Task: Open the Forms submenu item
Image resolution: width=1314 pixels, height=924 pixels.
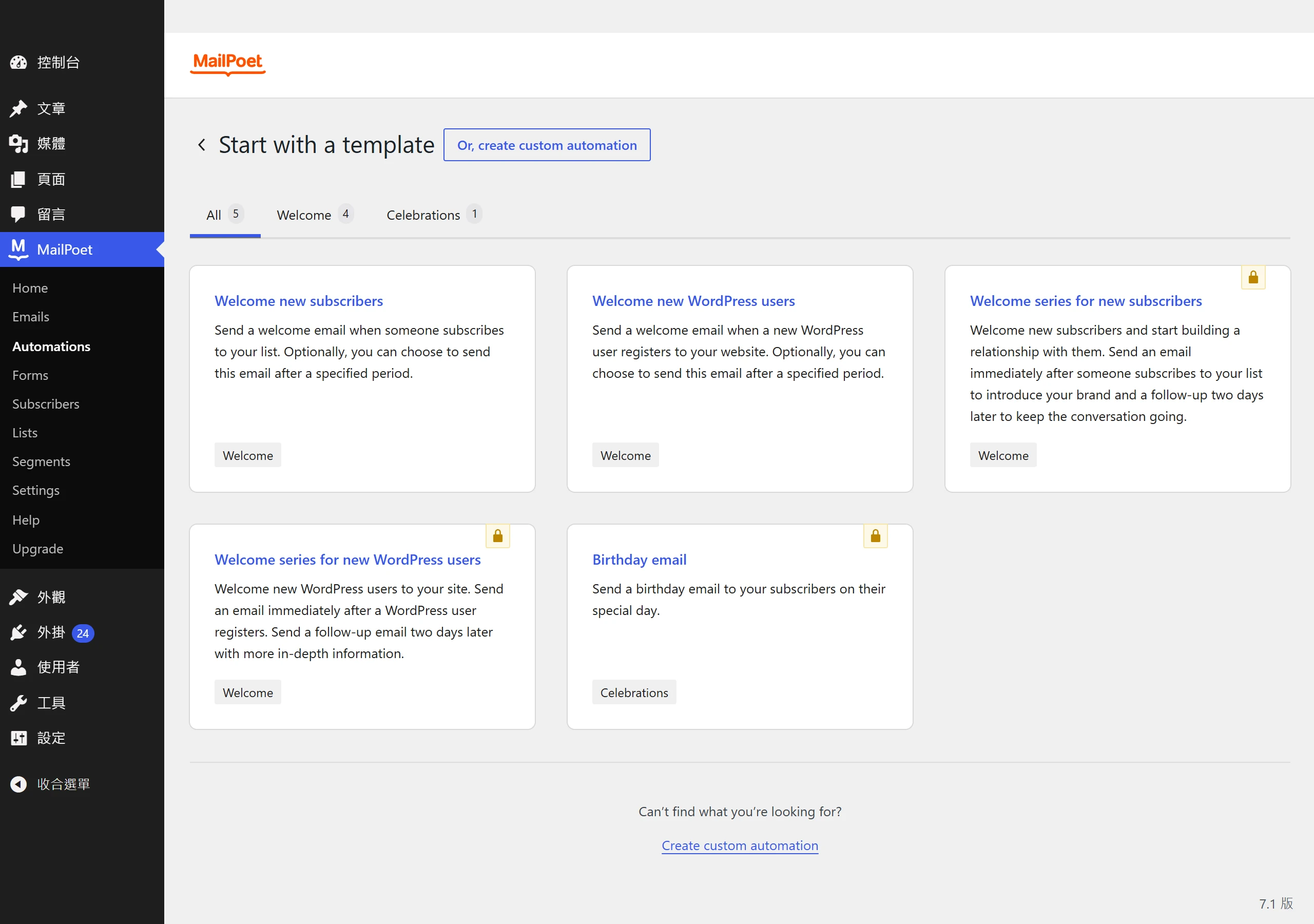Action: (30, 375)
